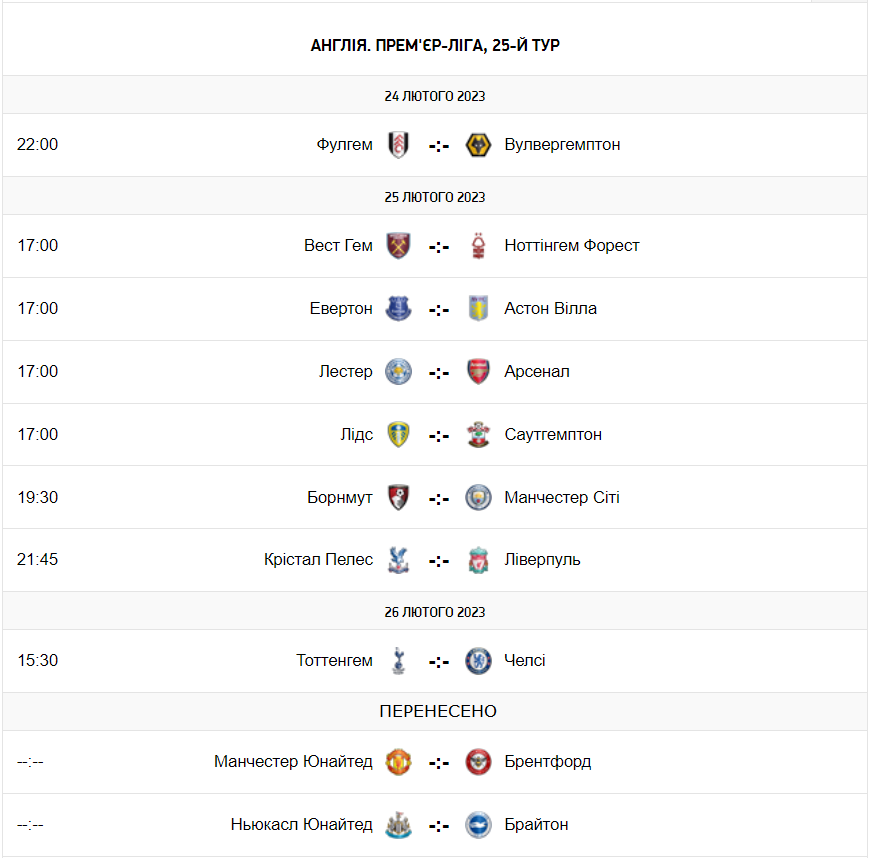
Task: Click the Tottenham cockerel crest icon
Action: (399, 661)
